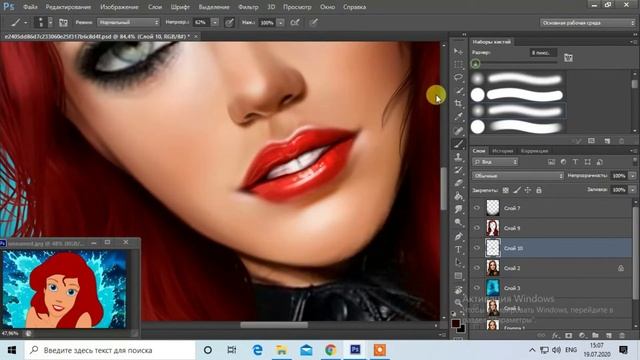
Task: Hide layer Слой 2
Action: coord(477,268)
